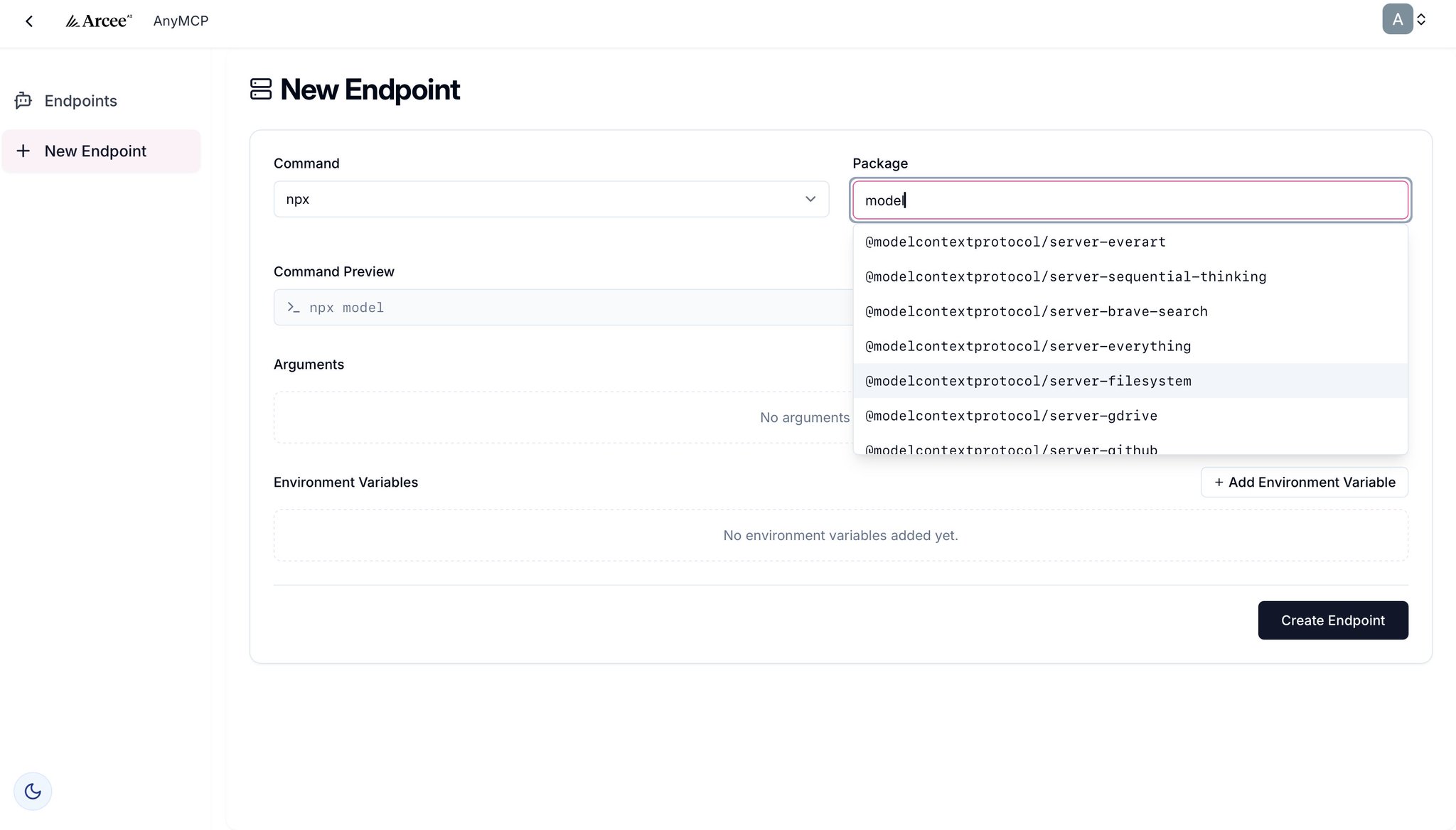This screenshot has height=830, width=1456.
Task: Choose @modelcontextprotocol/server-filesystem suggestion
Action: [1130, 381]
